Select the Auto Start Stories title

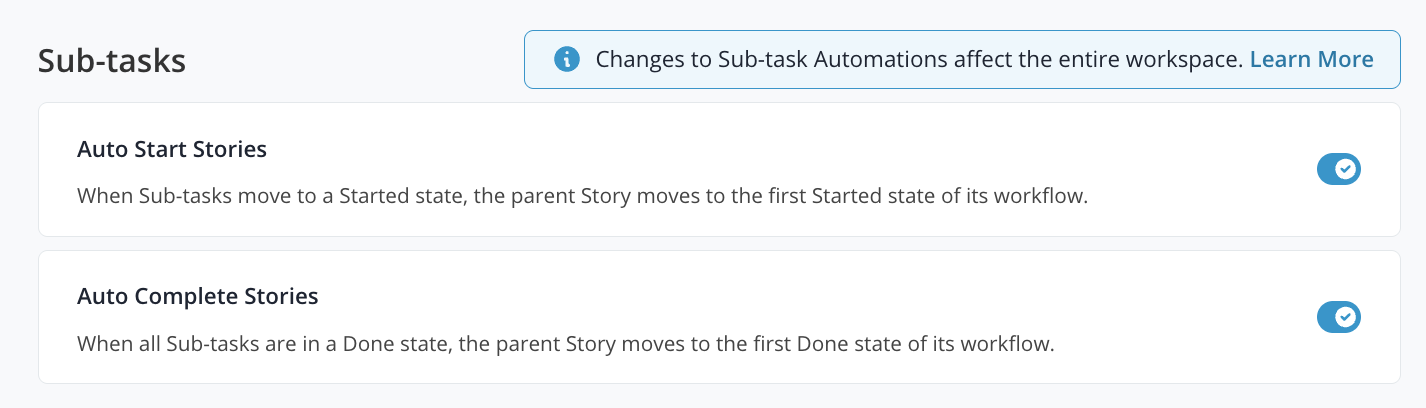click(x=172, y=150)
